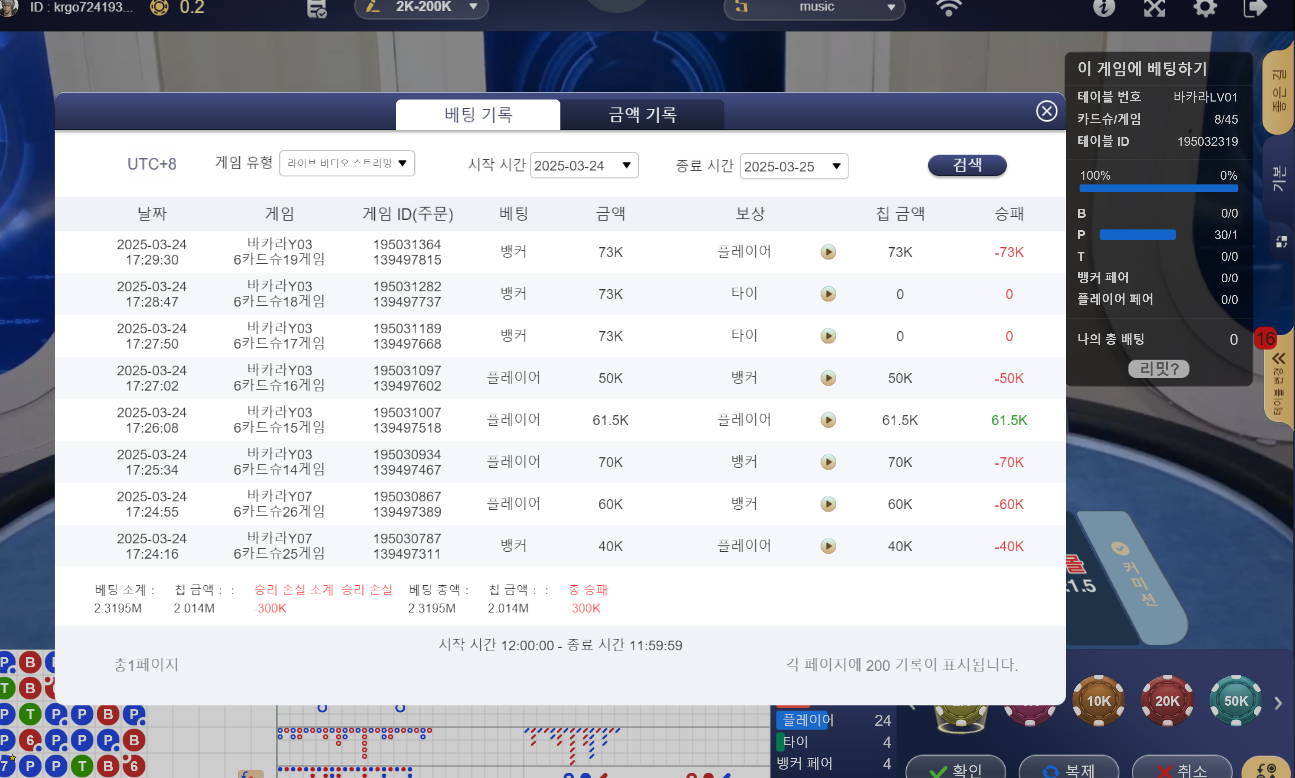This screenshot has height=778, width=1295.
Task: Play replay for game ID 195031364
Action: point(828,252)
